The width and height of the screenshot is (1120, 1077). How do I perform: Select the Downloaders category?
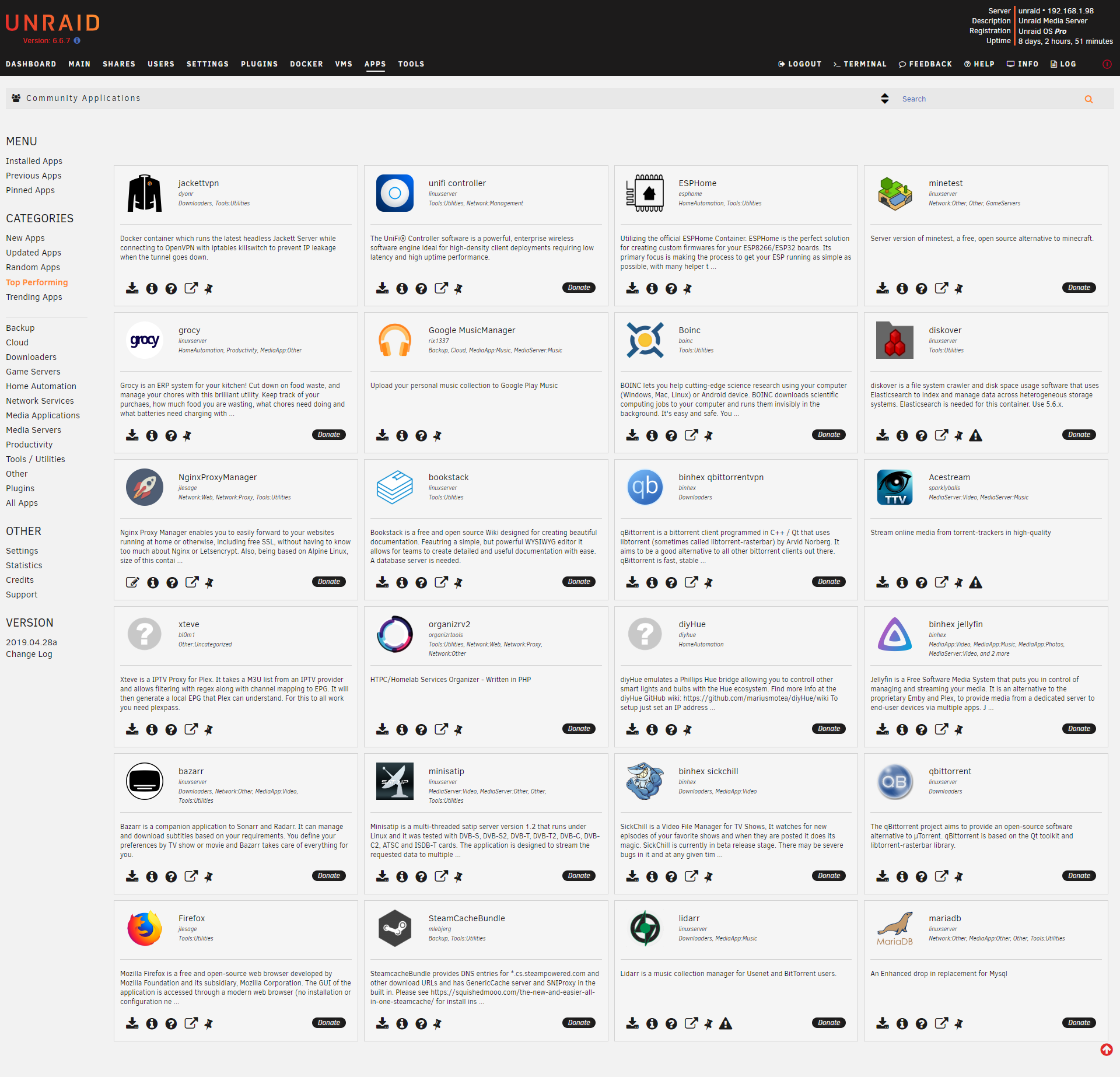click(31, 357)
